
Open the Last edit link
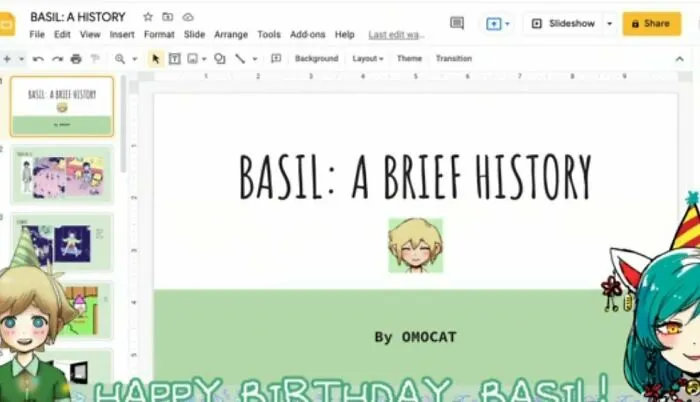tap(396, 35)
